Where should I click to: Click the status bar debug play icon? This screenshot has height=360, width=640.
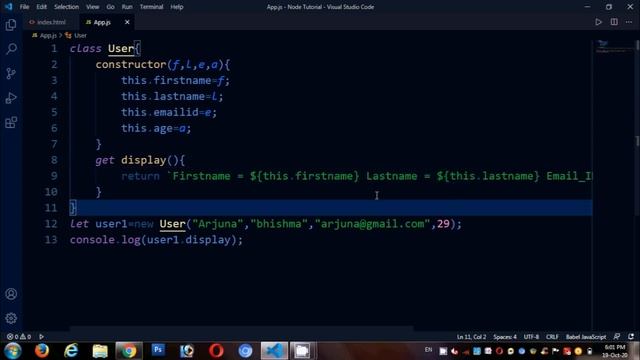point(42,337)
